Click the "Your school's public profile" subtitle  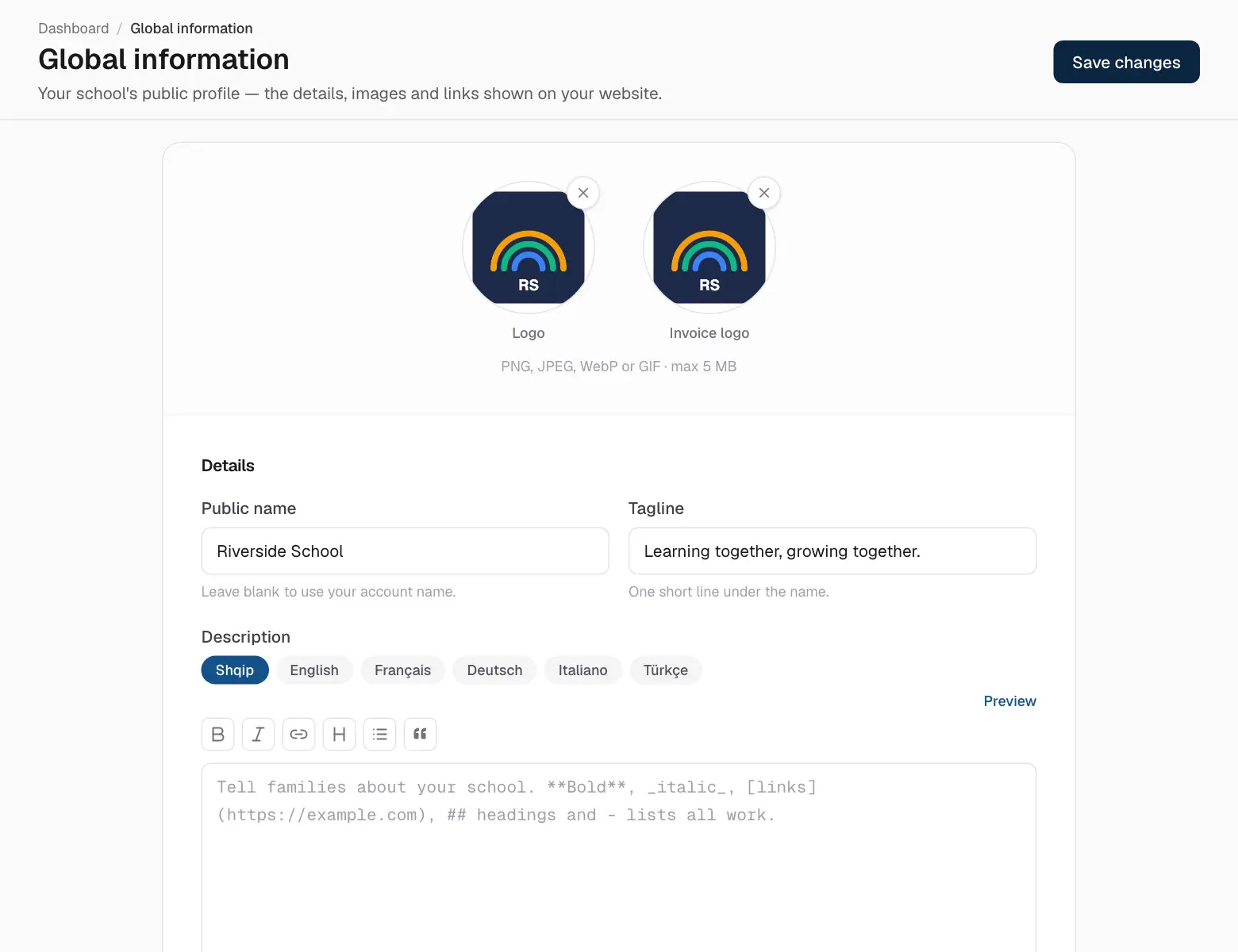(350, 94)
